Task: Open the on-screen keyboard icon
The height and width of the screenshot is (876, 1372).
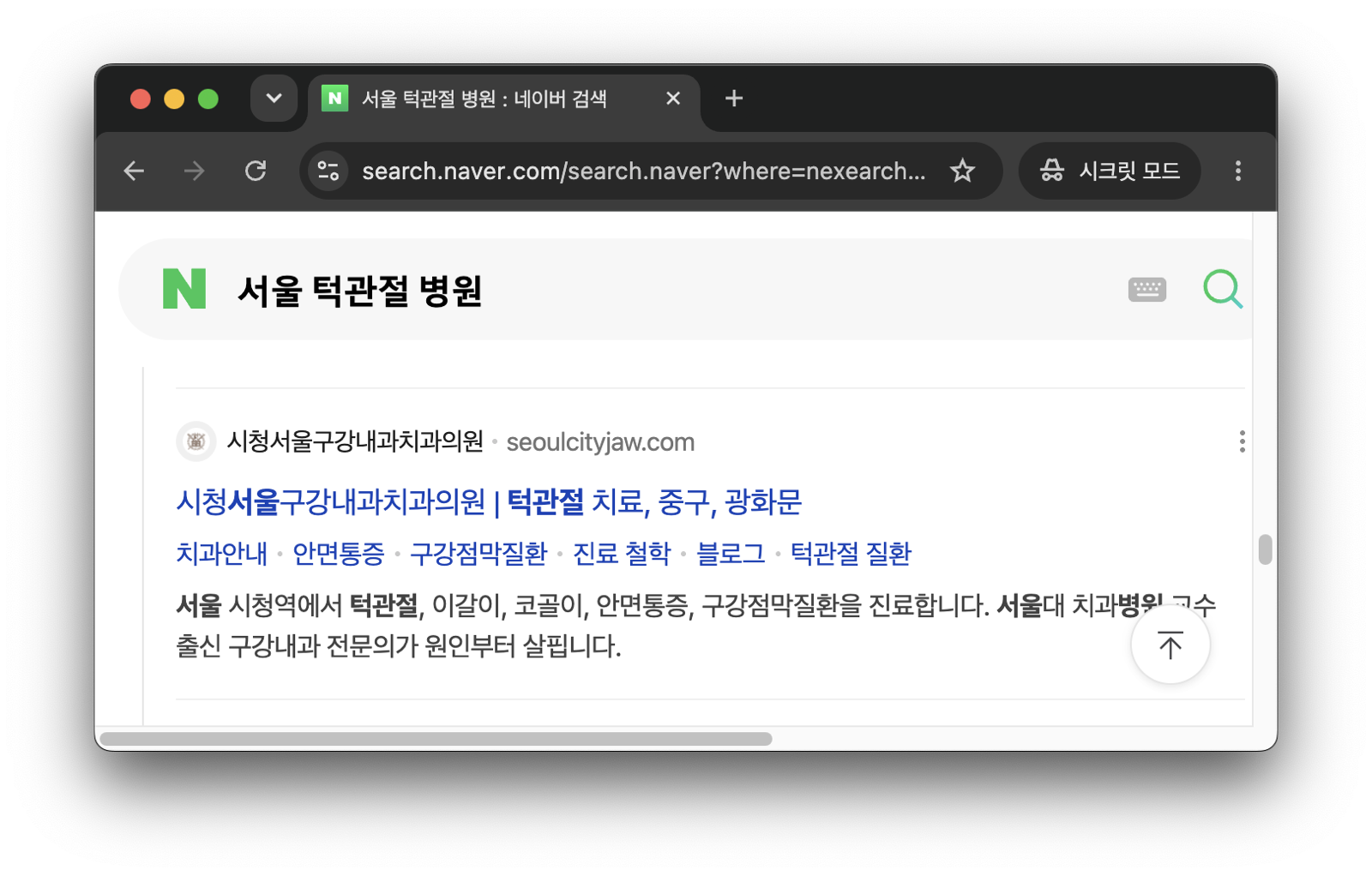Action: [1146, 290]
